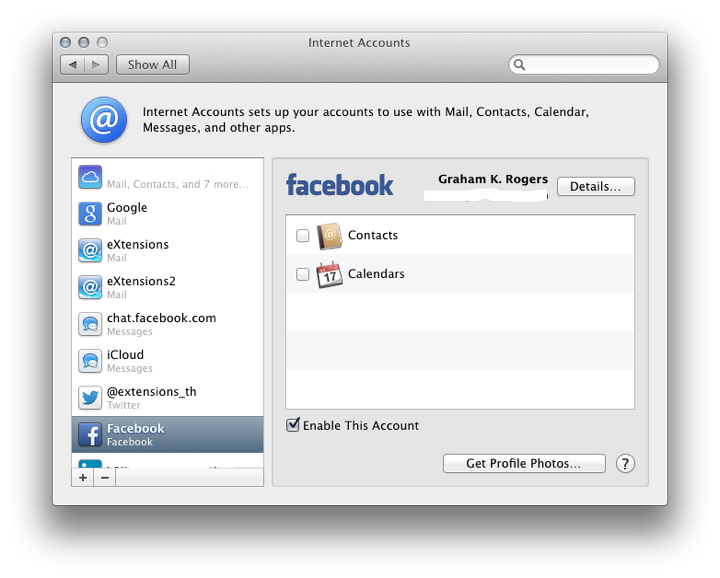Select the iCloud cloud account icon
Screen dimensions: 720x578
point(90,177)
